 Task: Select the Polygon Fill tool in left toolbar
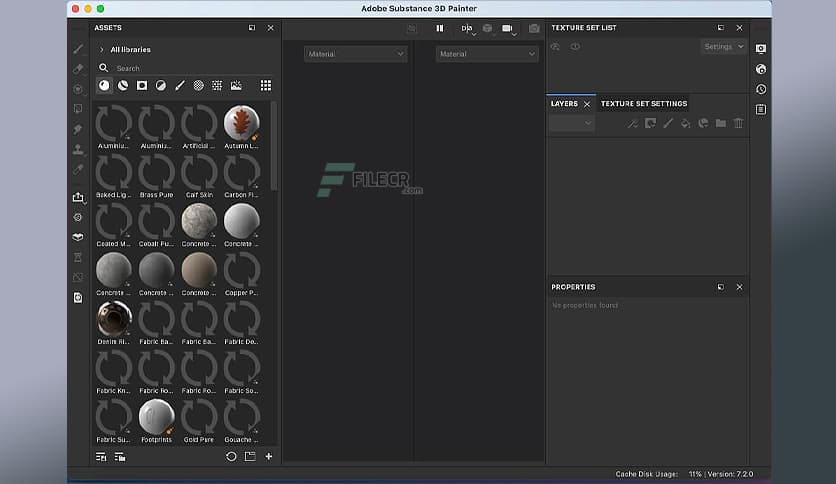78,109
